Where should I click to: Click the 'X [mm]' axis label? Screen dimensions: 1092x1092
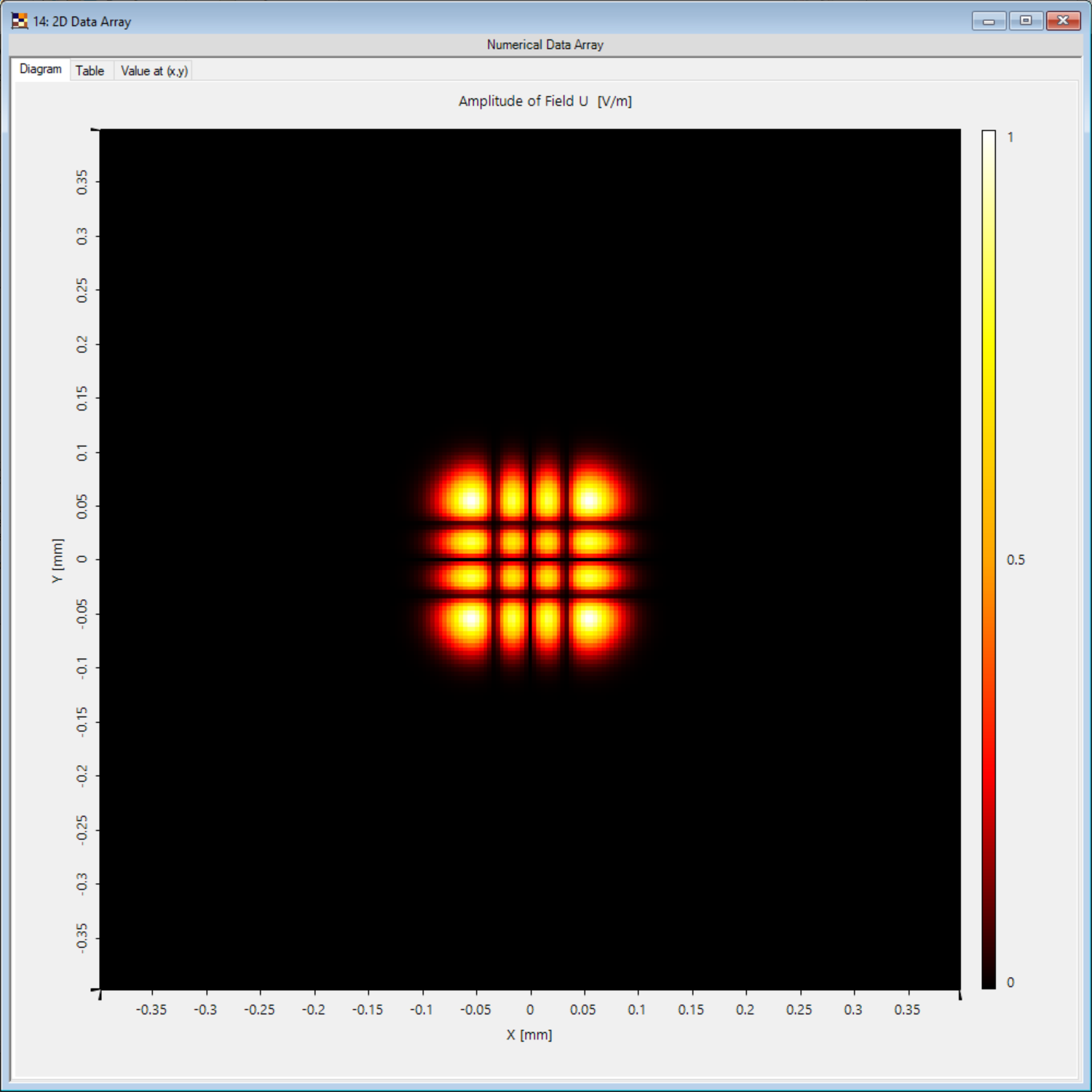point(529,1034)
